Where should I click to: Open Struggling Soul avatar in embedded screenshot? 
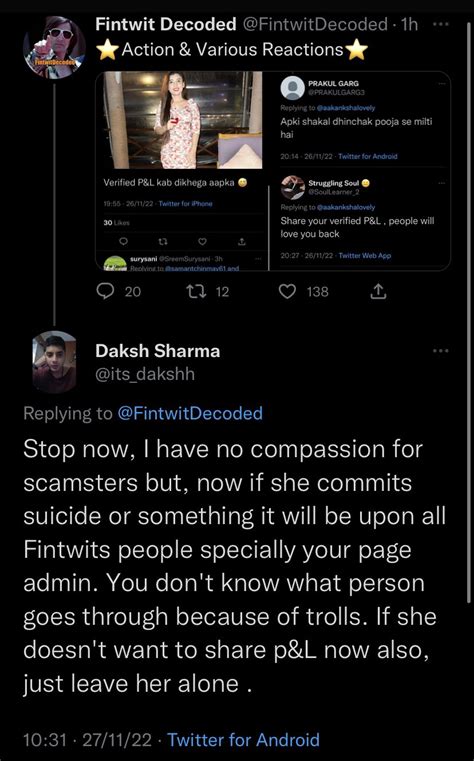[293, 187]
